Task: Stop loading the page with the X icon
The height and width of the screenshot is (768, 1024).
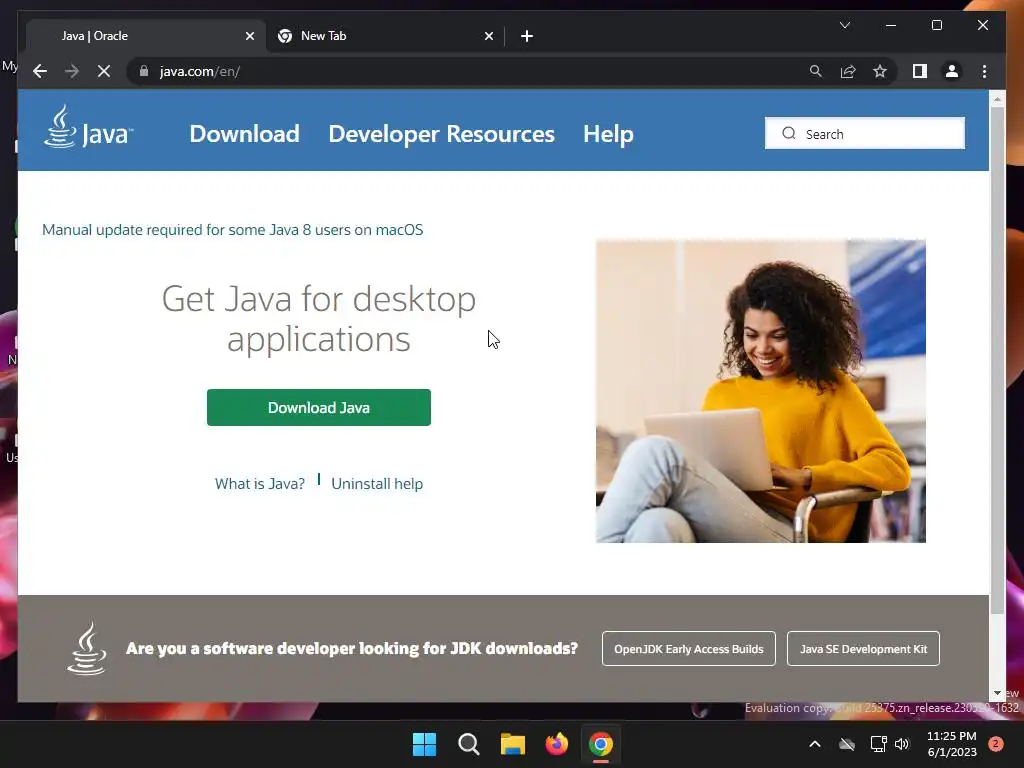Action: coord(104,71)
